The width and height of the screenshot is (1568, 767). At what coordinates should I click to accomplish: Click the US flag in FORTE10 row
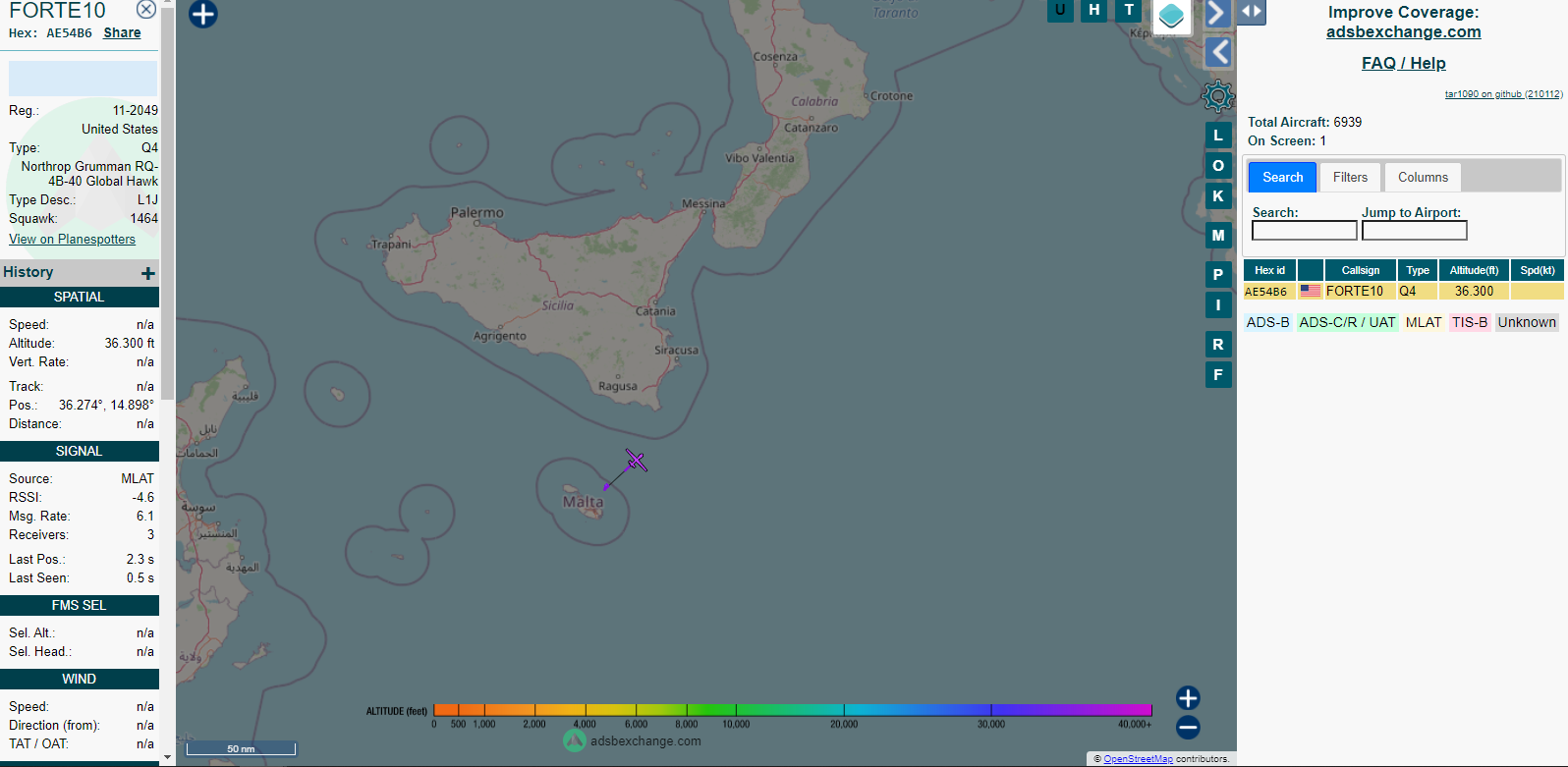tap(1311, 291)
